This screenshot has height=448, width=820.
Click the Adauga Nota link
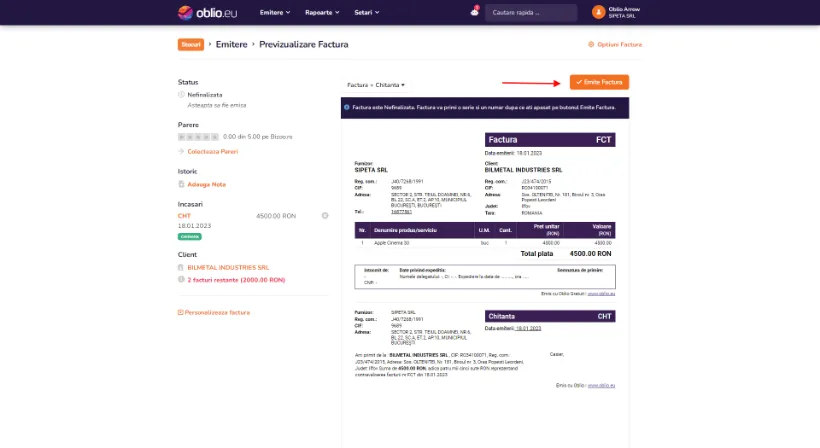(207, 185)
